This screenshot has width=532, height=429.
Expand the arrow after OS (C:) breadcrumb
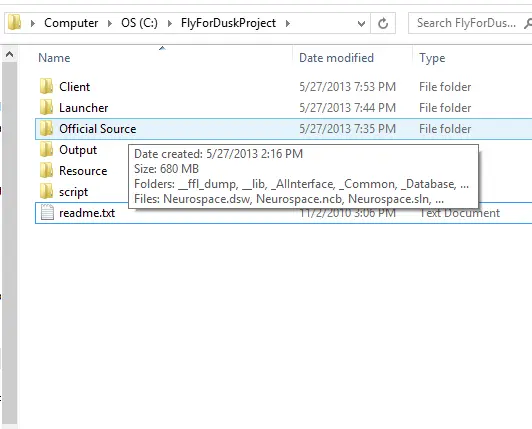click(x=170, y=23)
